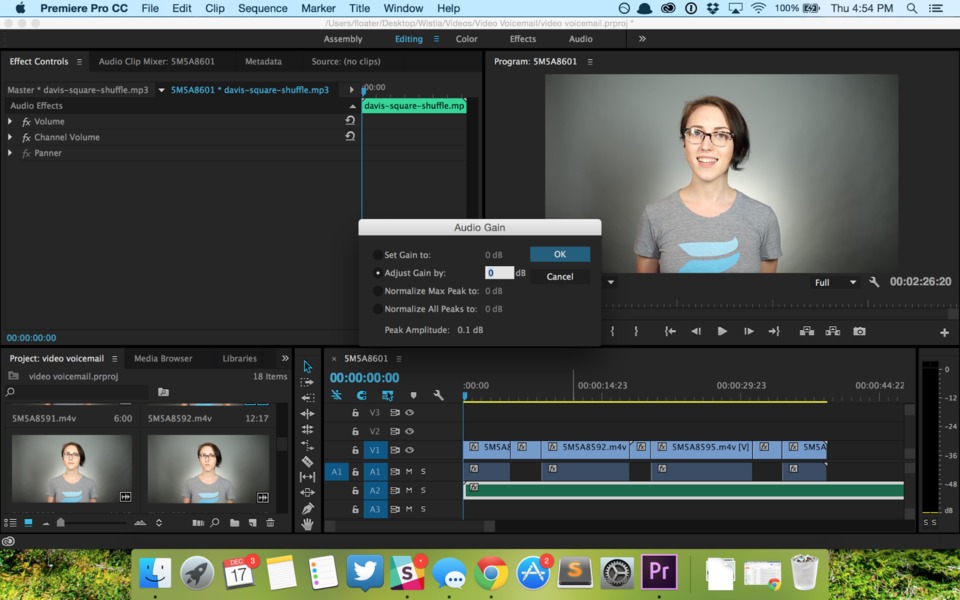Choose 'Normalize Max Peak to' radio button
Viewport: 960px width, 600px height.
[x=378, y=291]
